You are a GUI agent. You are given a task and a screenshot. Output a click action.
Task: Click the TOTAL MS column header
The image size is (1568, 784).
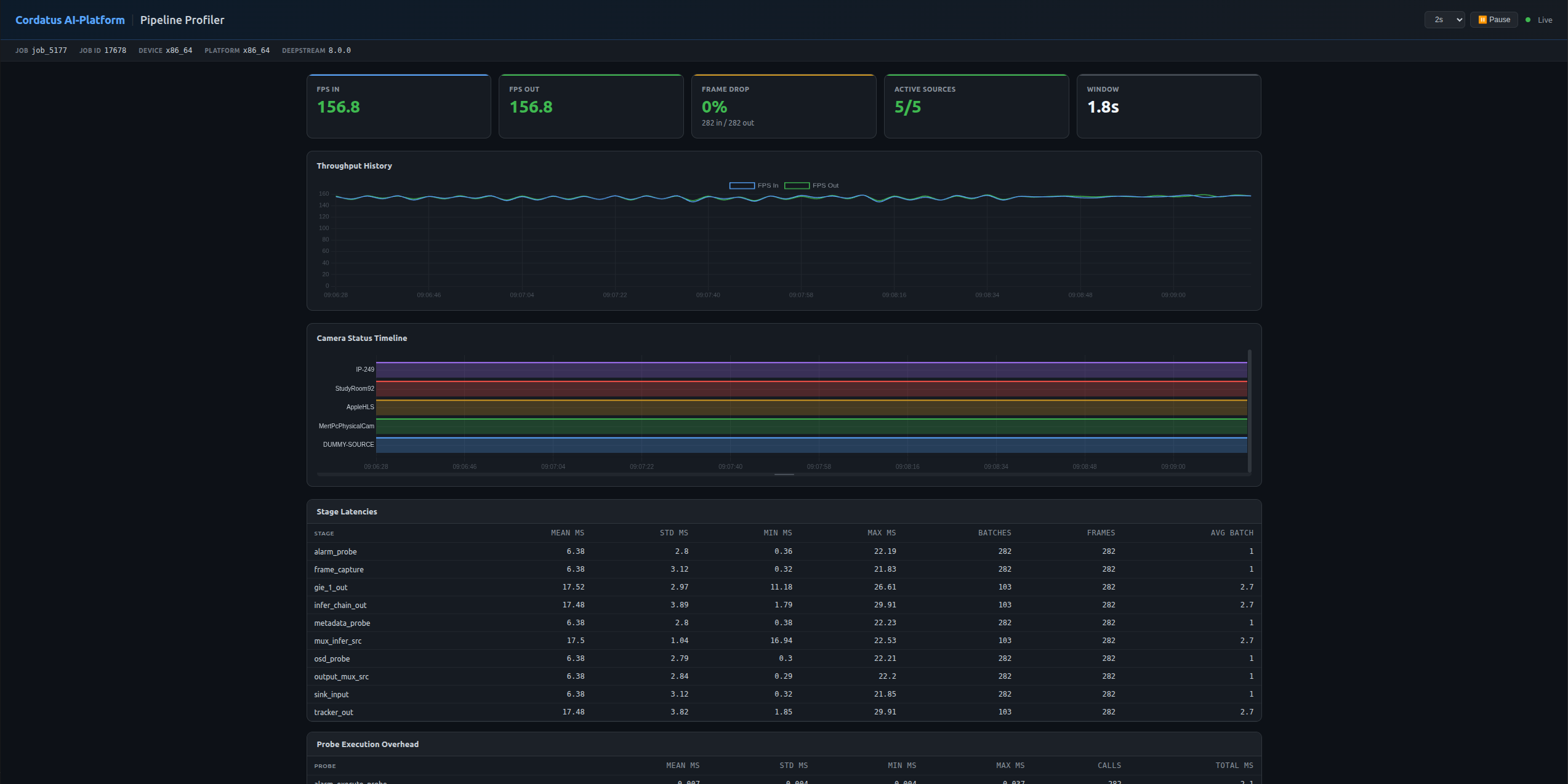click(x=1234, y=766)
